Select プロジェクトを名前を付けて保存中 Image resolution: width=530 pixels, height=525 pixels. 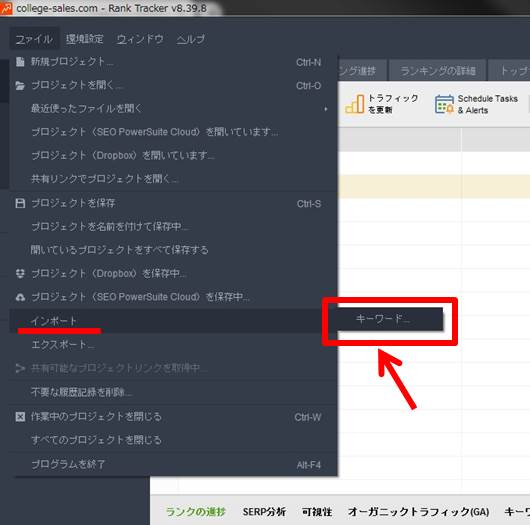coord(173,226)
